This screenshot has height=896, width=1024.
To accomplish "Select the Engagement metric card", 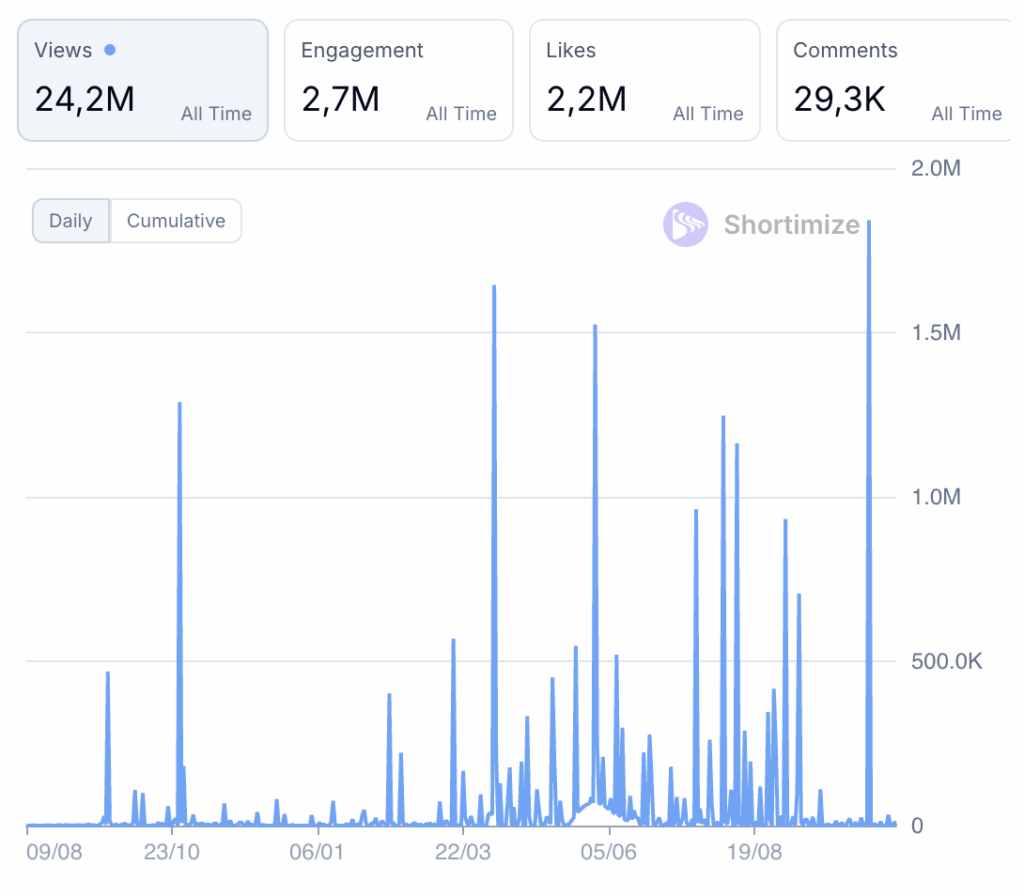I will 398,80.
